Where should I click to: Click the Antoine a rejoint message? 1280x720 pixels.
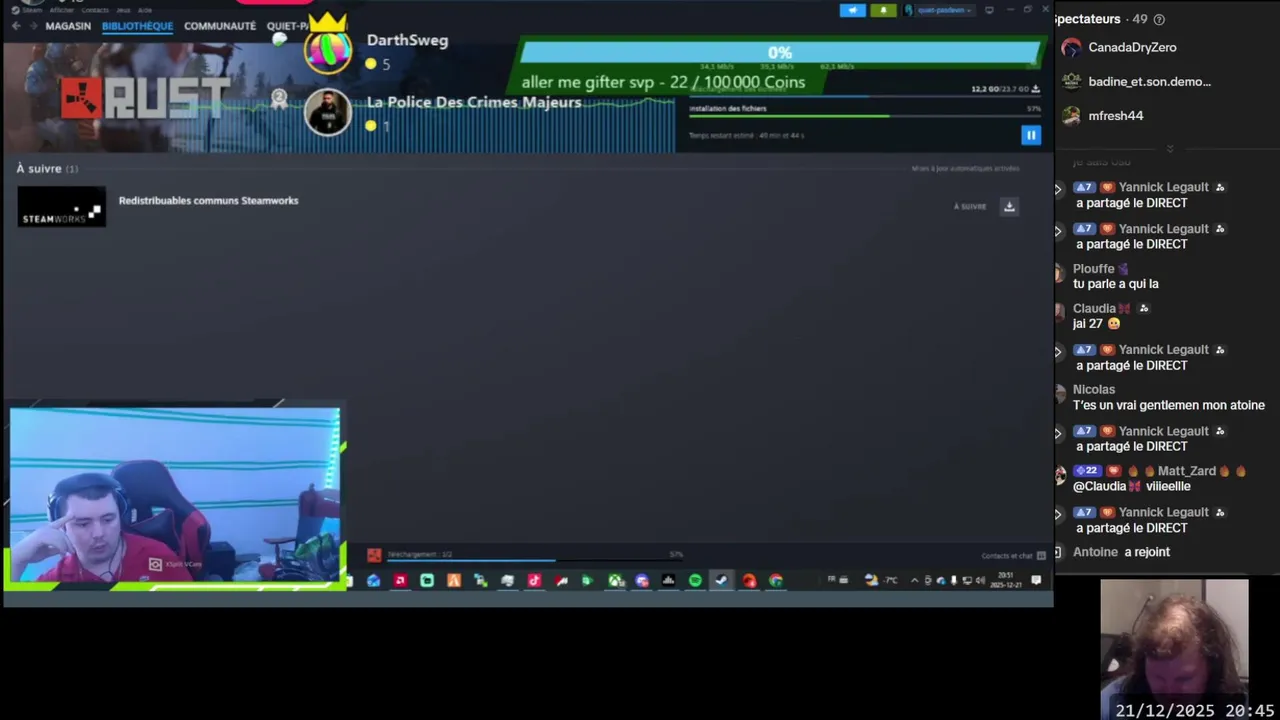(1121, 552)
